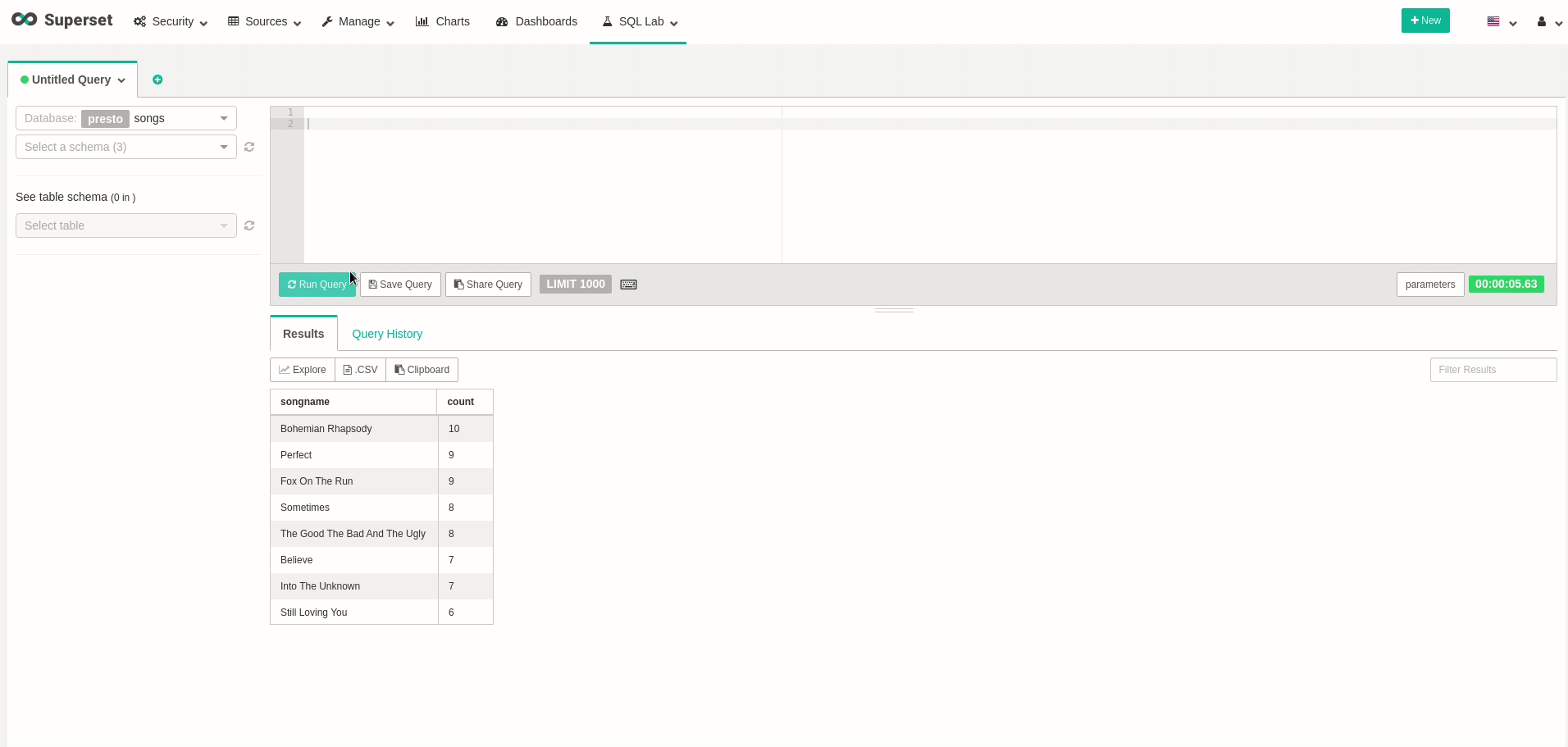Add a new query tab with plus icon
Screen dimensions: 1568x747
[x=157, y=80]
